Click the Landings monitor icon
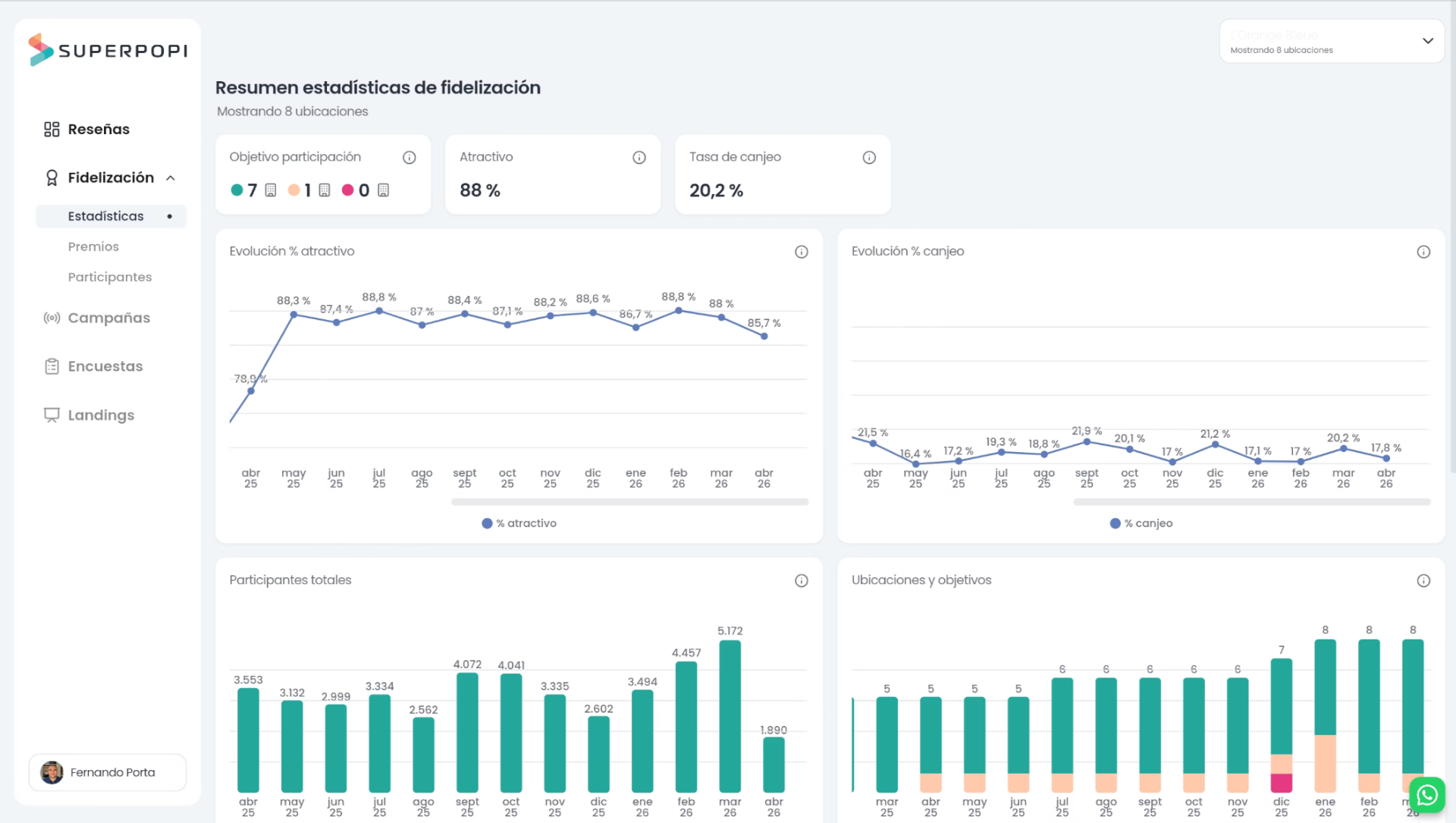This screenshot has width=1456, height=823. (x=52, y=415)
